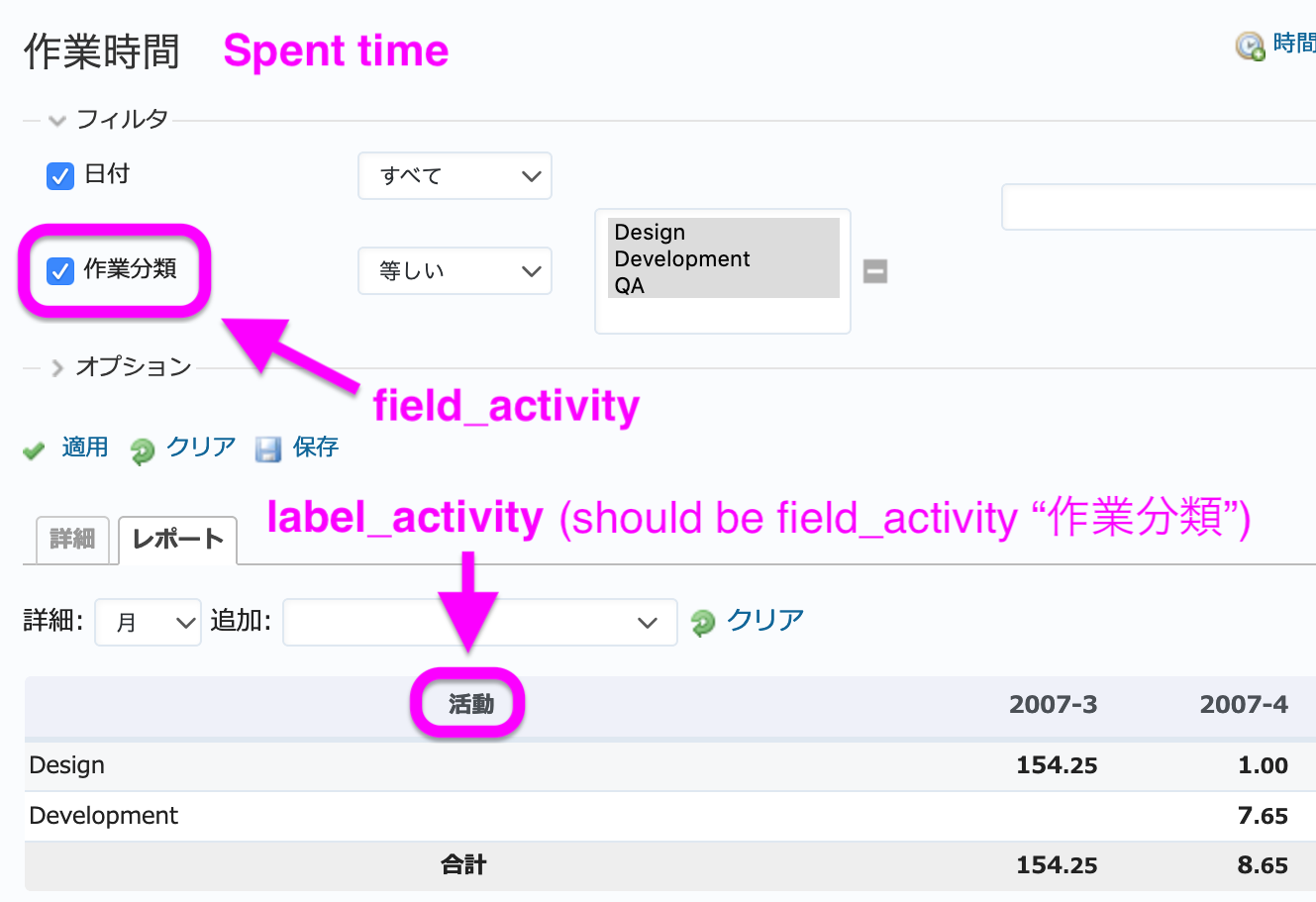The height and width of the screenshot is (902, 1316).
Task: Click the green clear icon beside 保存
Action: [143, 451]
